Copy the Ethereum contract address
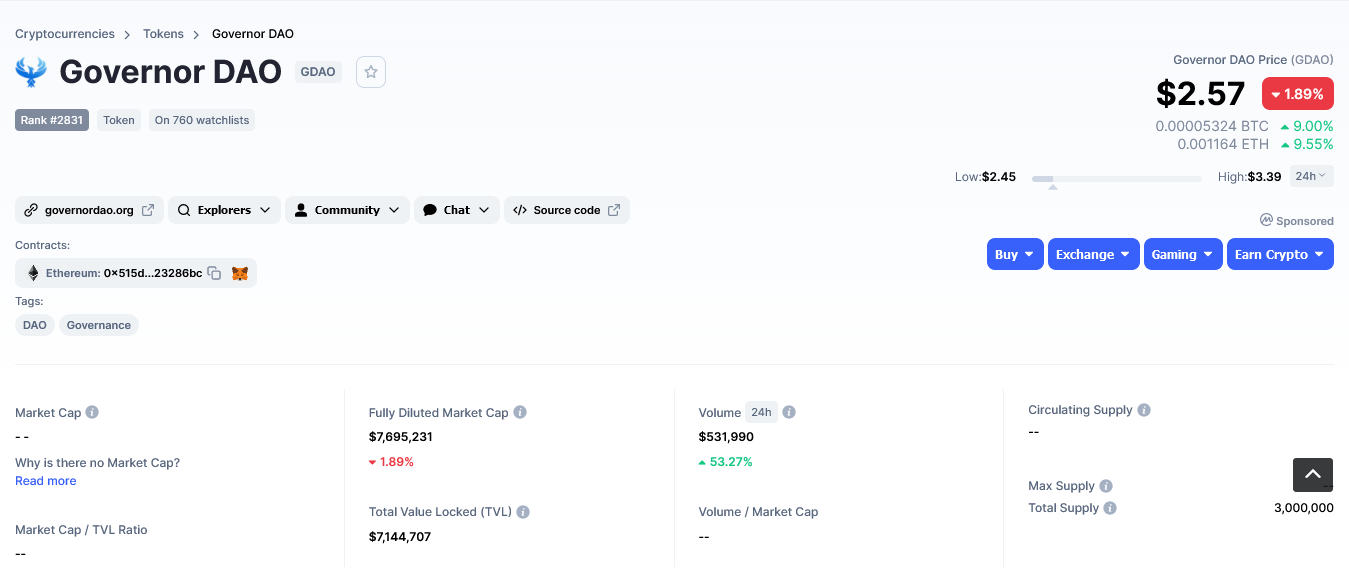 214,273
